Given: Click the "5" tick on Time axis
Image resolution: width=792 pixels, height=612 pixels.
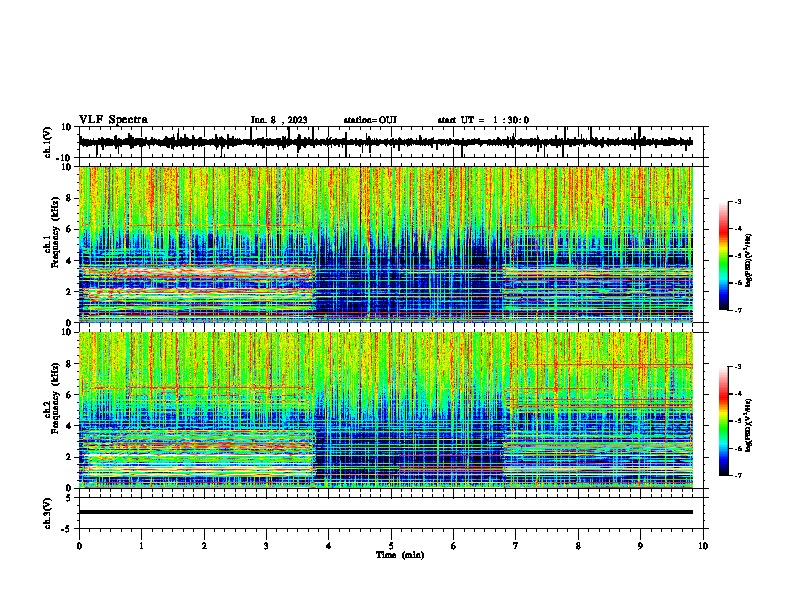Looking at the screenshot, I should click(x=391, y=546).
